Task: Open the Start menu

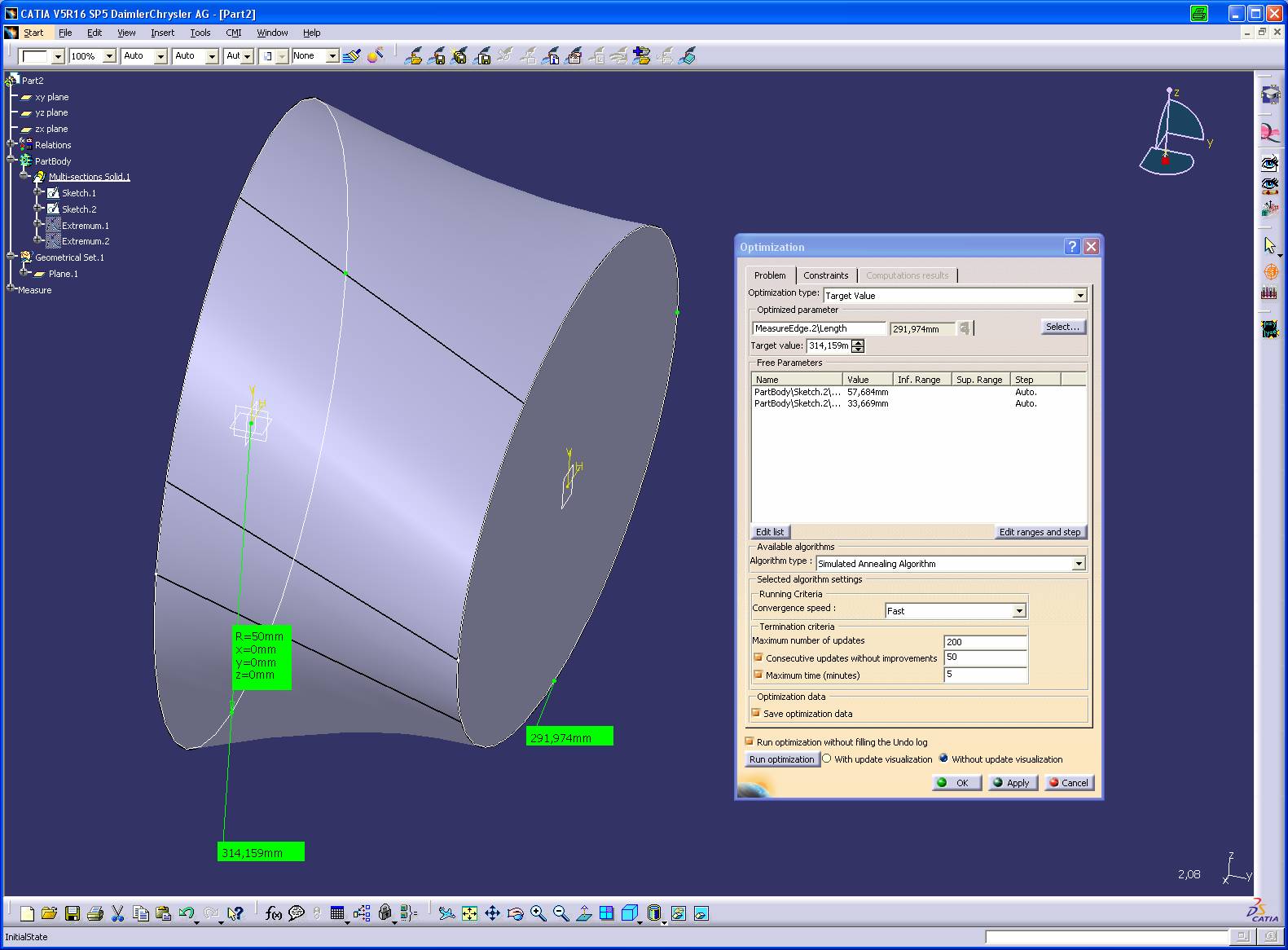Action: [33, 33]
